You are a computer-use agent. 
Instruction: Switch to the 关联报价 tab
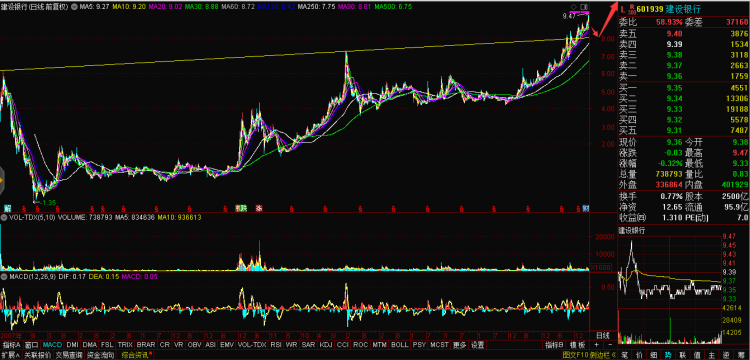37,355
